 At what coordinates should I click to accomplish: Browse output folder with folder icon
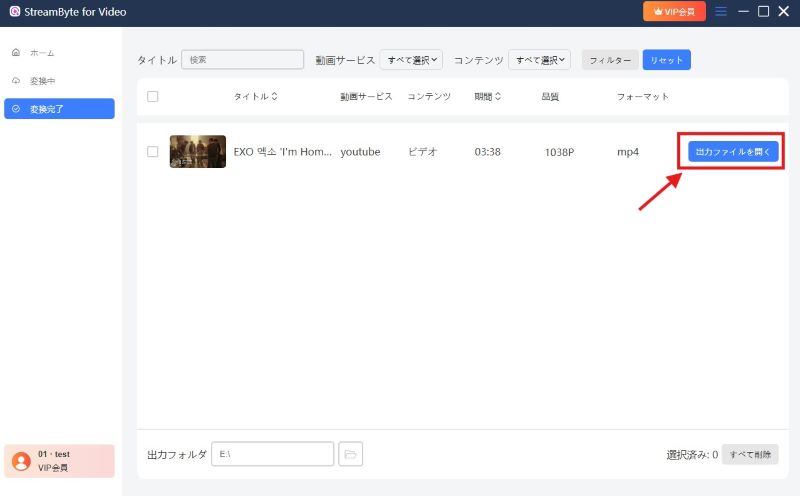point(351,454)
